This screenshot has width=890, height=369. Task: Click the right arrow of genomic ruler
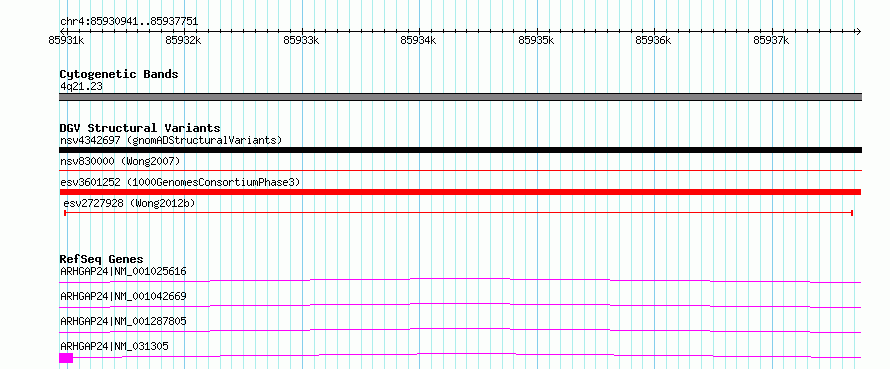[858, 31]
